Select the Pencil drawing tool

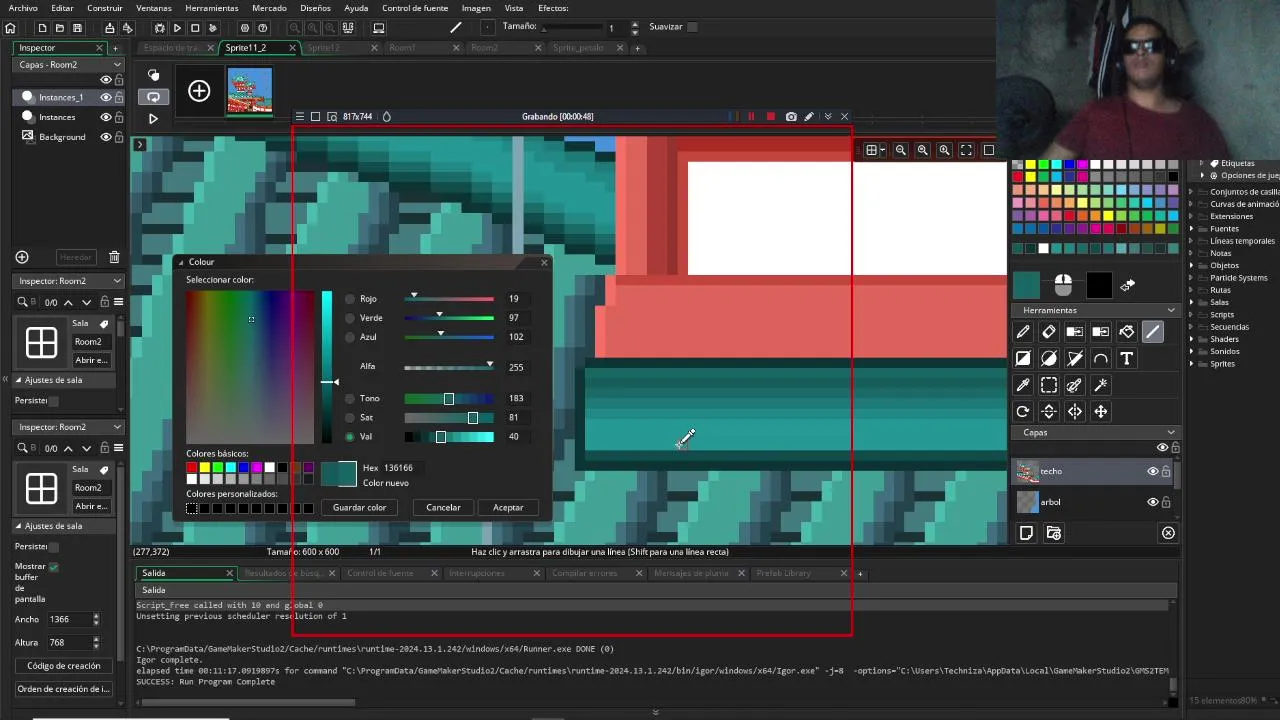click(x=1023, y=332)
